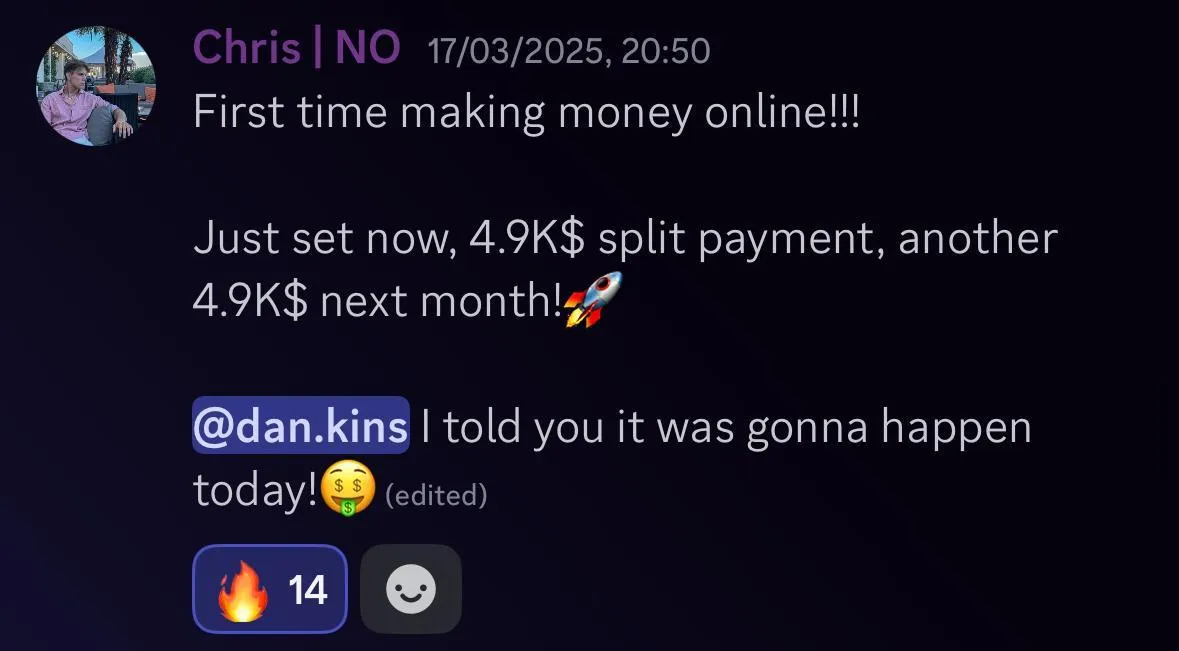Open Chris's profile picture avatar
The height and width of the screenshot is (651, 1179).
95,86
